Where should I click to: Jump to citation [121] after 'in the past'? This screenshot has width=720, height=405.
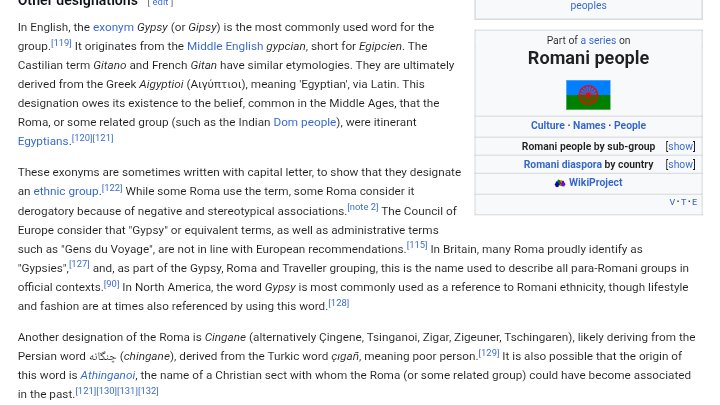[x=86, y=391]
